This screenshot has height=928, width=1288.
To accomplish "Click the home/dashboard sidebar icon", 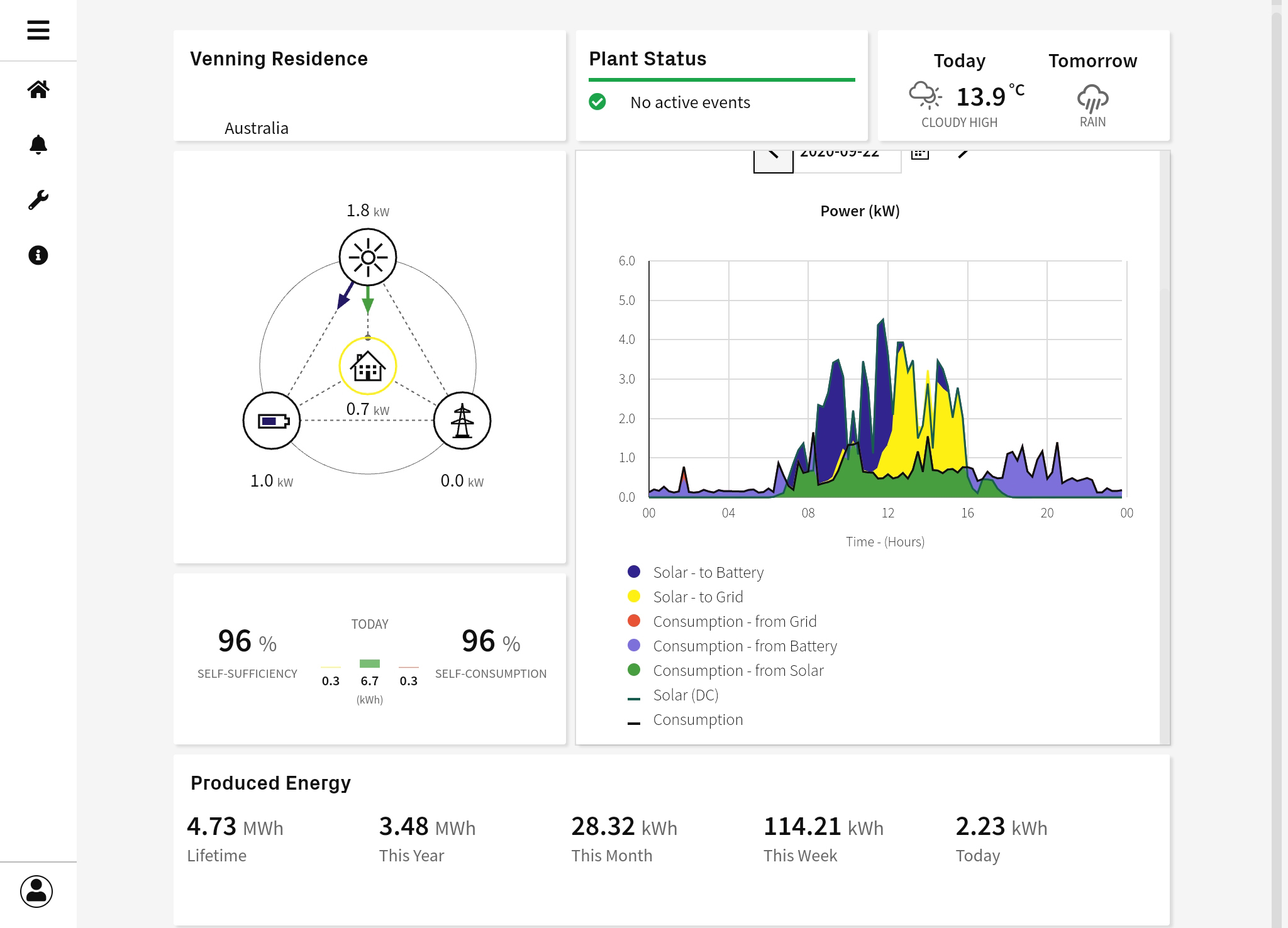I will coord(38,89).
